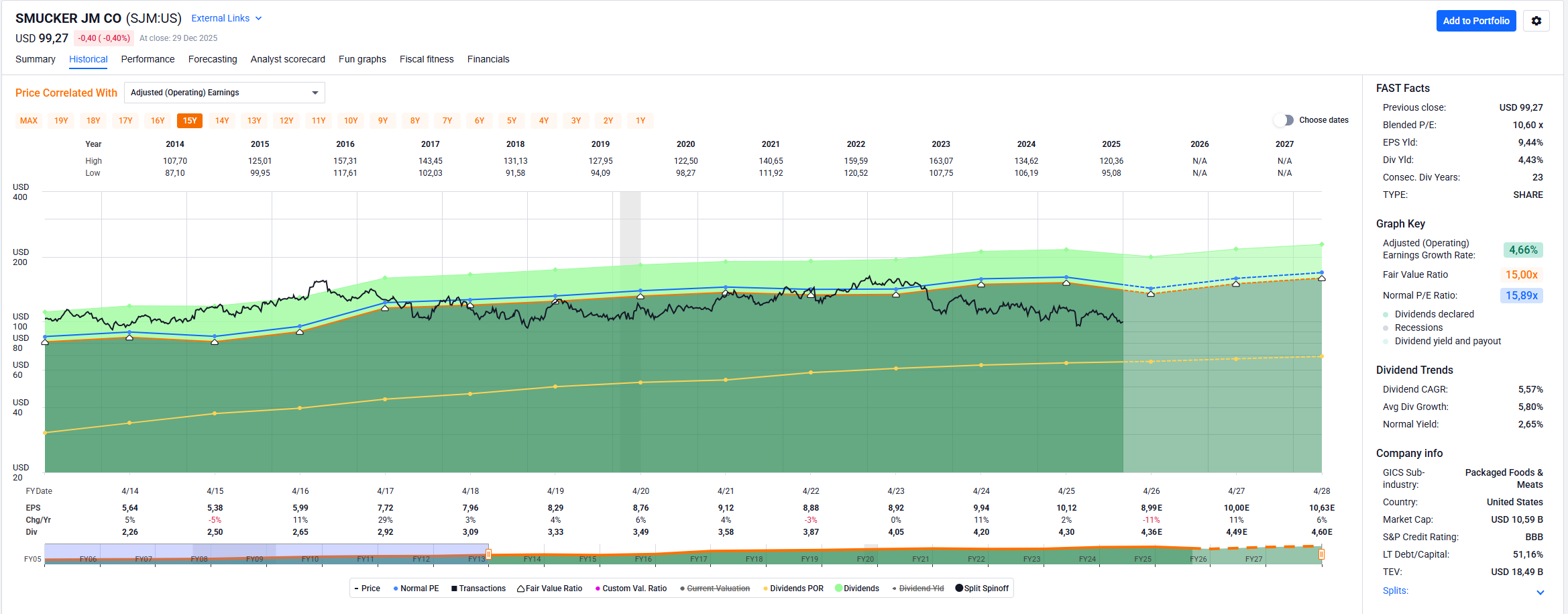The width and height of the screenshot is (1568, 614).
Task: Click the right handle of timeline range slider
Action: click(x=1321, y=554)
